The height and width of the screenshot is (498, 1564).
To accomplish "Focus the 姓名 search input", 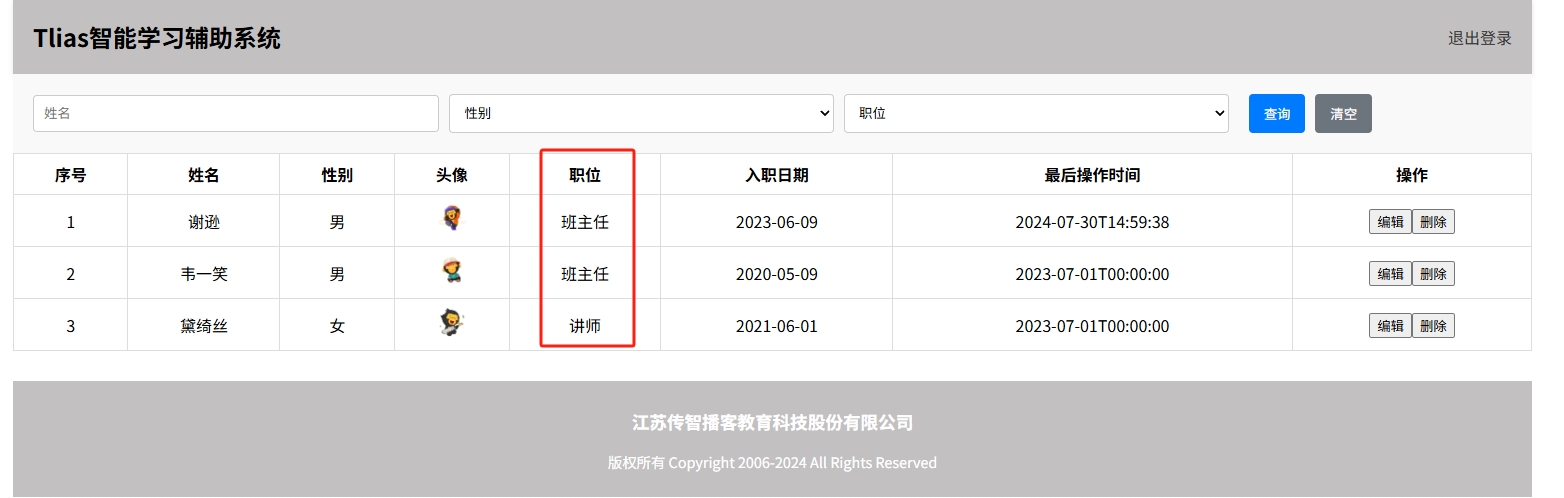I will [x=236, y=114].
